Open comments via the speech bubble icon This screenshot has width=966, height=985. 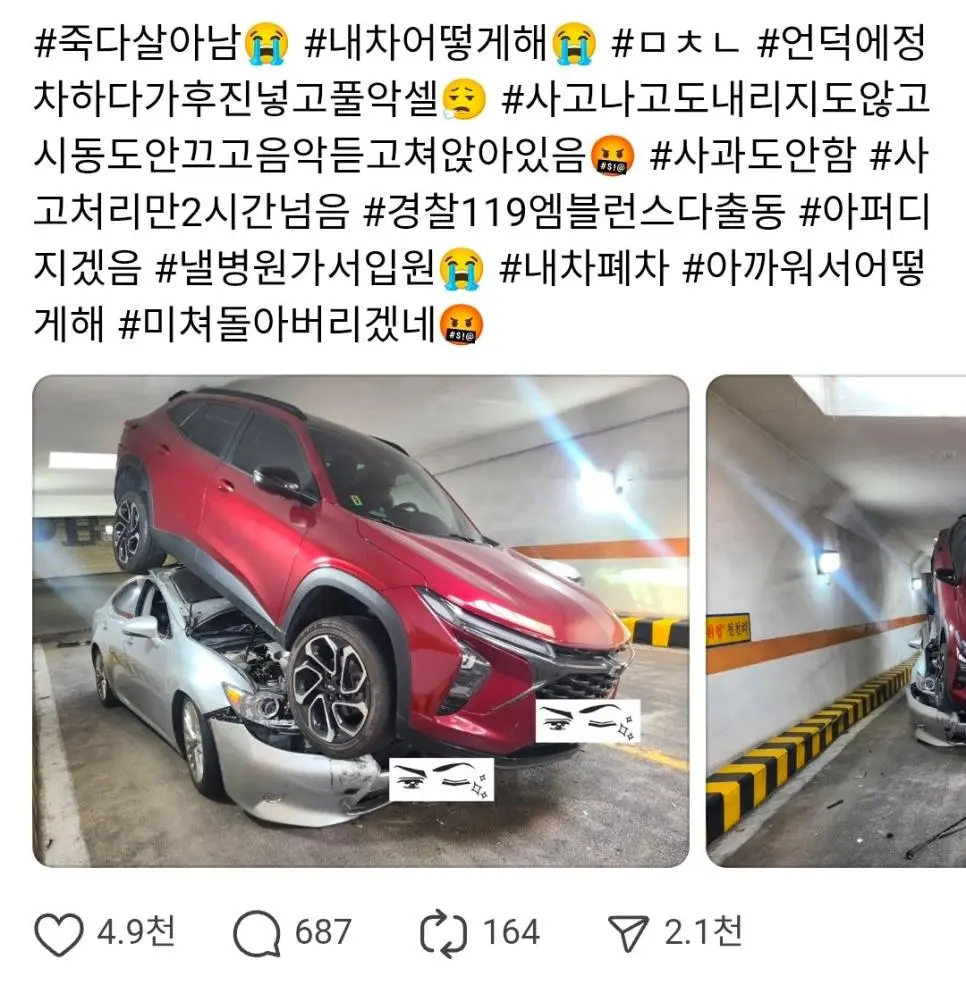click(x=256, y=933)
